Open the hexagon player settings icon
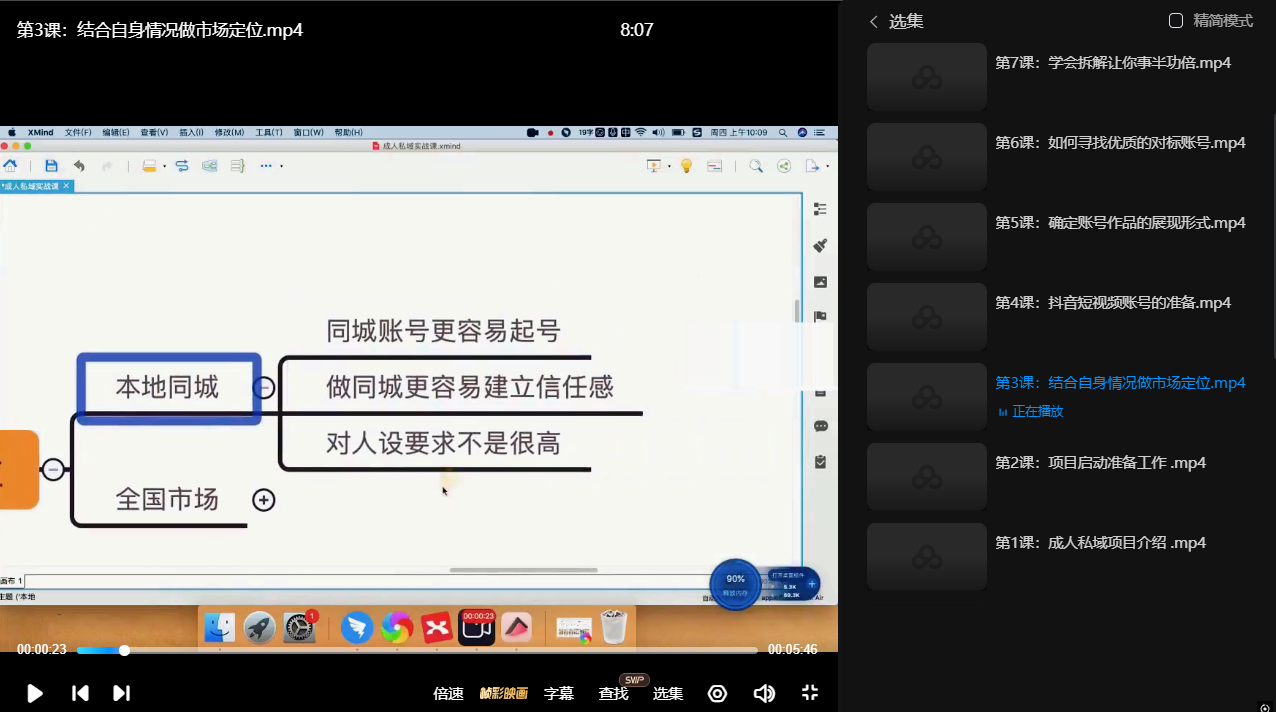The image size is (1276, 712). click(x=717, y=693)
